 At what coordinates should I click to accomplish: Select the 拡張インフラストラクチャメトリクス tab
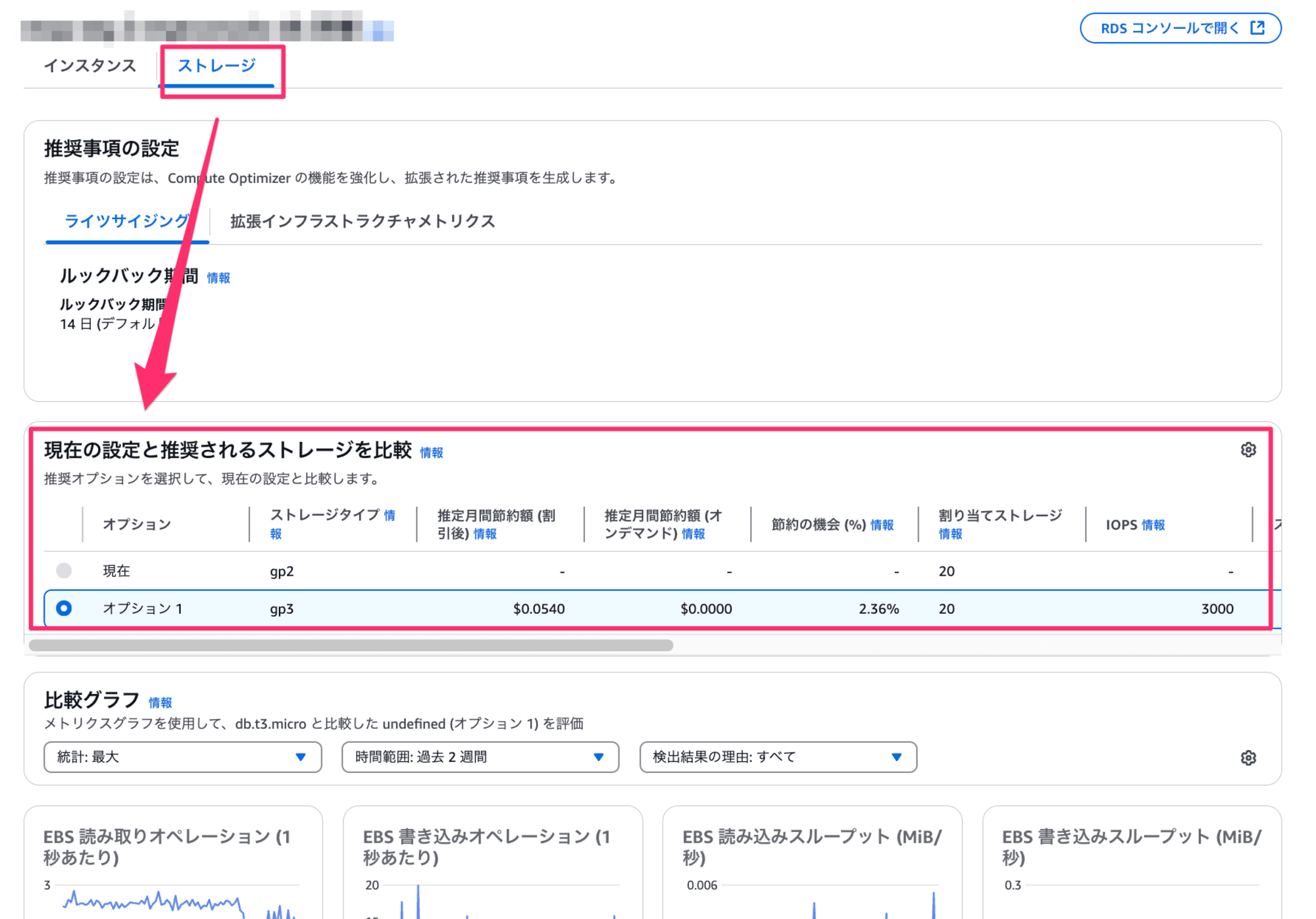click(x=363, y=221)
